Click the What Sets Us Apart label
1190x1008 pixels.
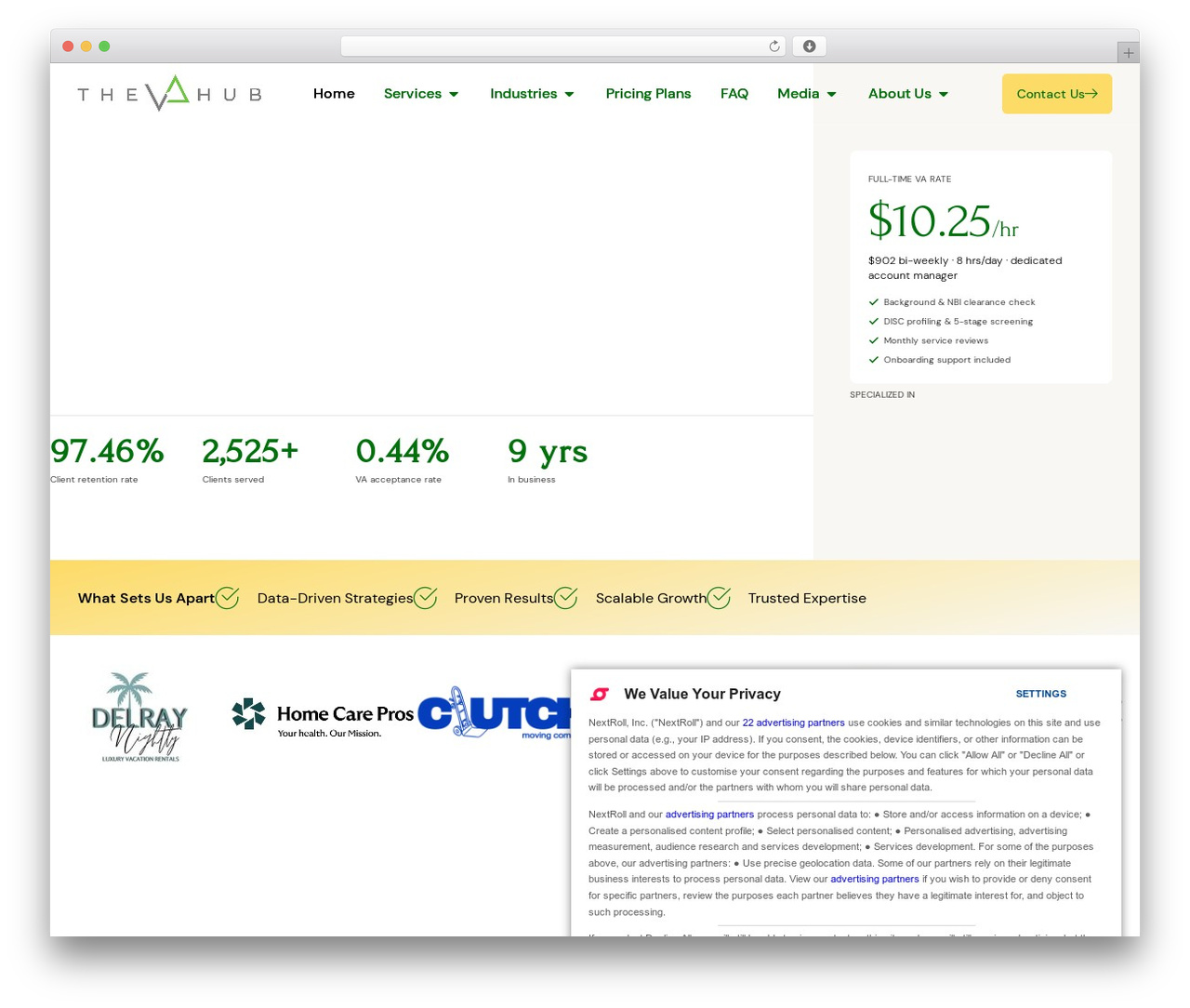146,598
